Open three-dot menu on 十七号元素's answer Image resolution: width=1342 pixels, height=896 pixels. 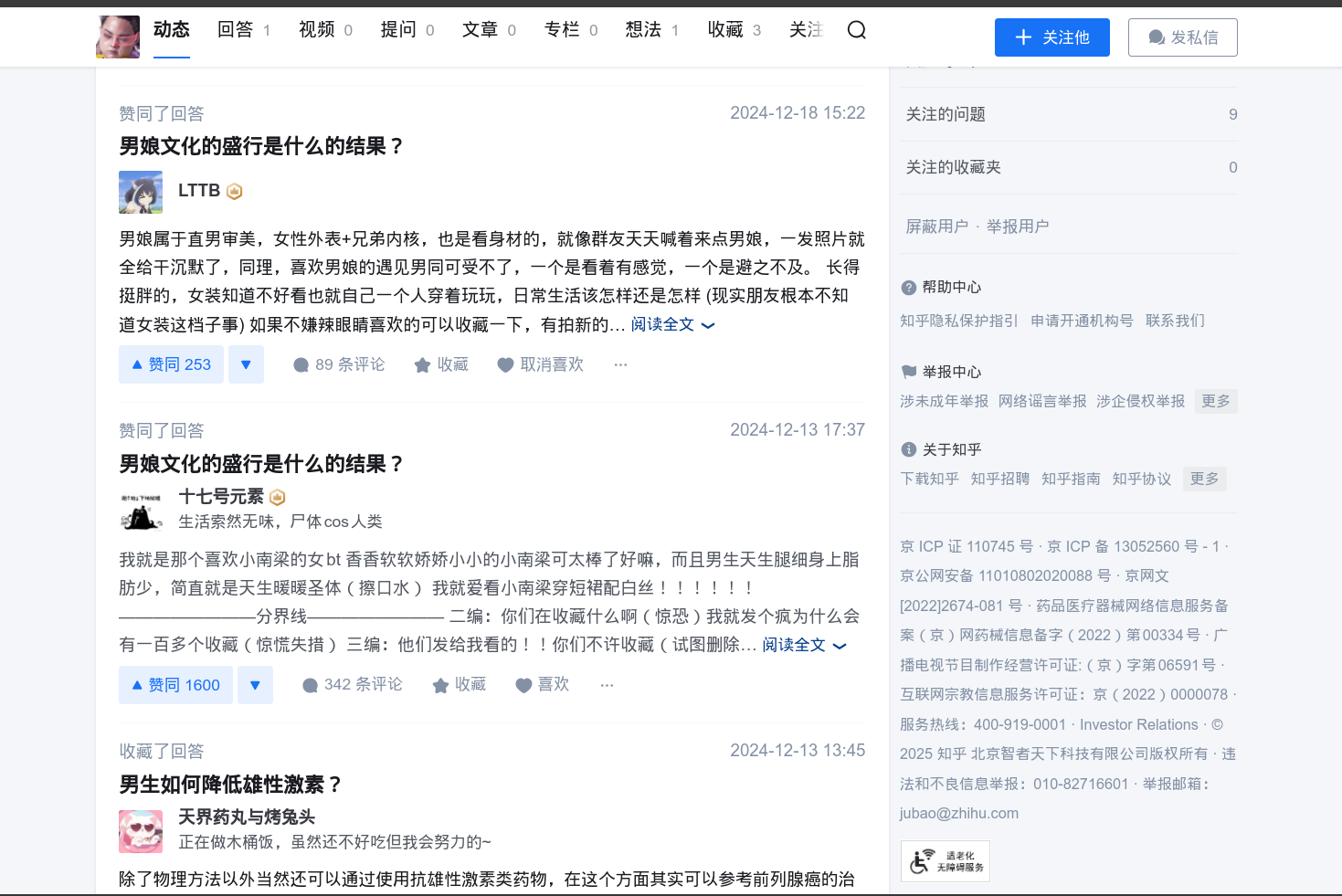[x=607, y=685]
